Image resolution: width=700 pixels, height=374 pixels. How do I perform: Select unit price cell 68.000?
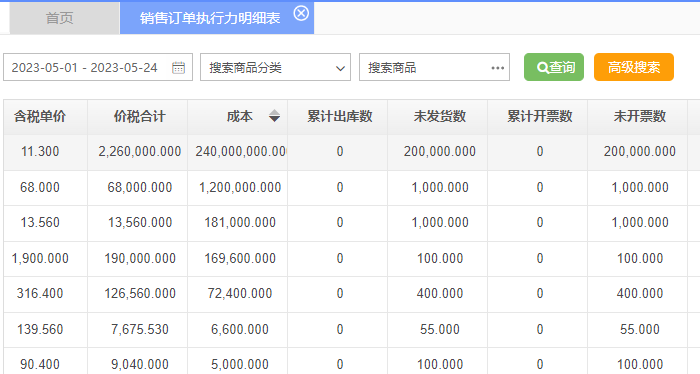click(46, 187)
